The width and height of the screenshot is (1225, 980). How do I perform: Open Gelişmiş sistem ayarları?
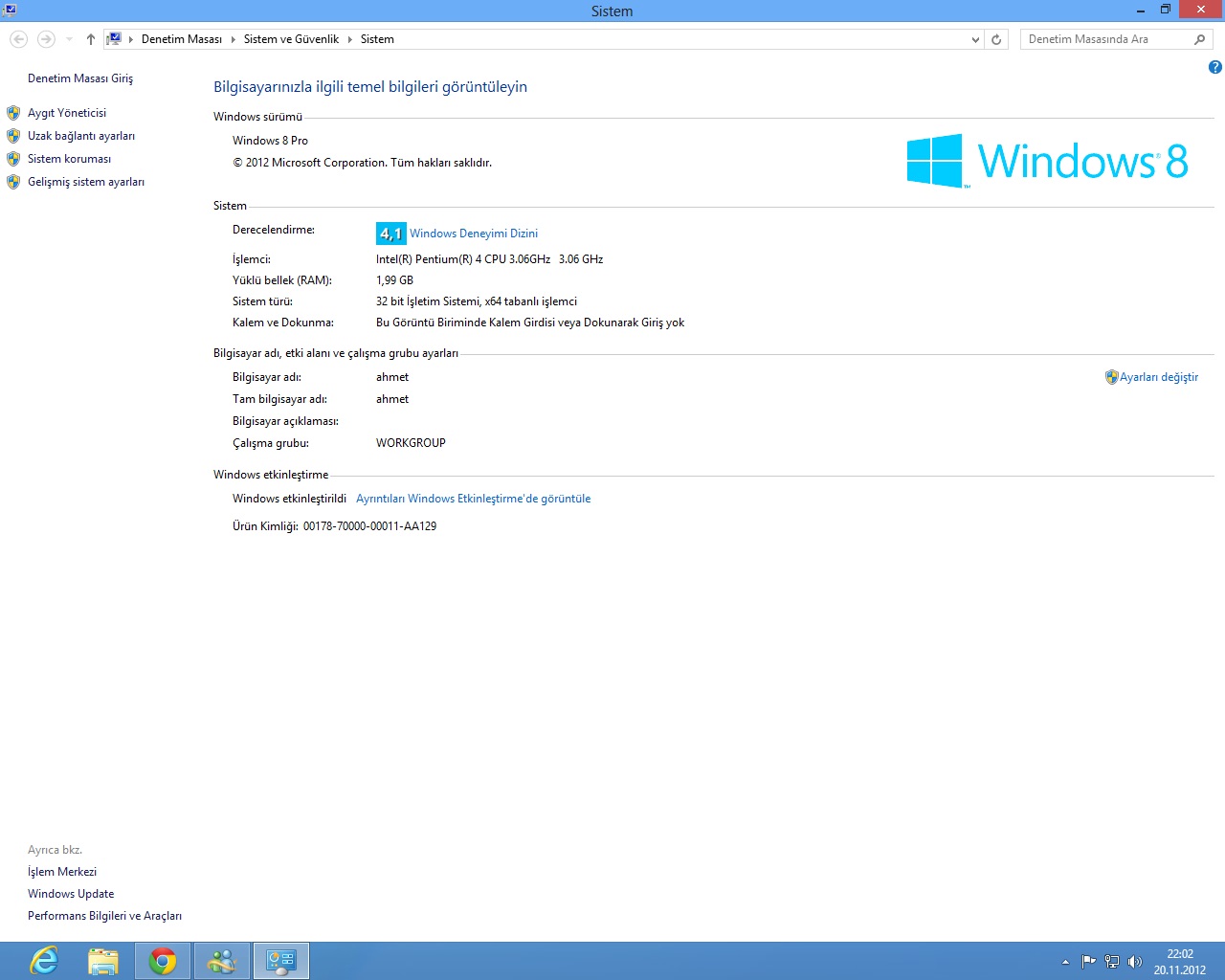click(x=86, y=182)
